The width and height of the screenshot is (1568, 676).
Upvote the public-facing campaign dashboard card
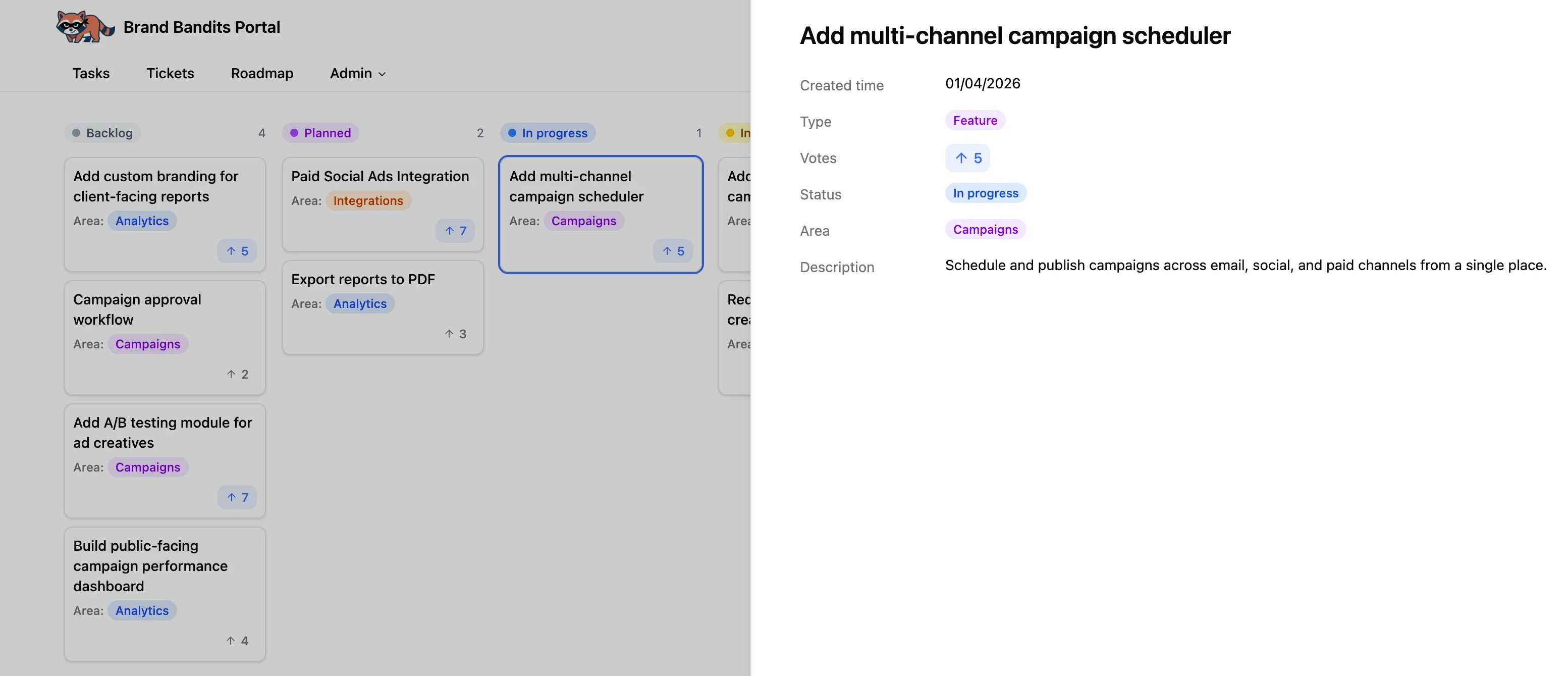[237, 640]
